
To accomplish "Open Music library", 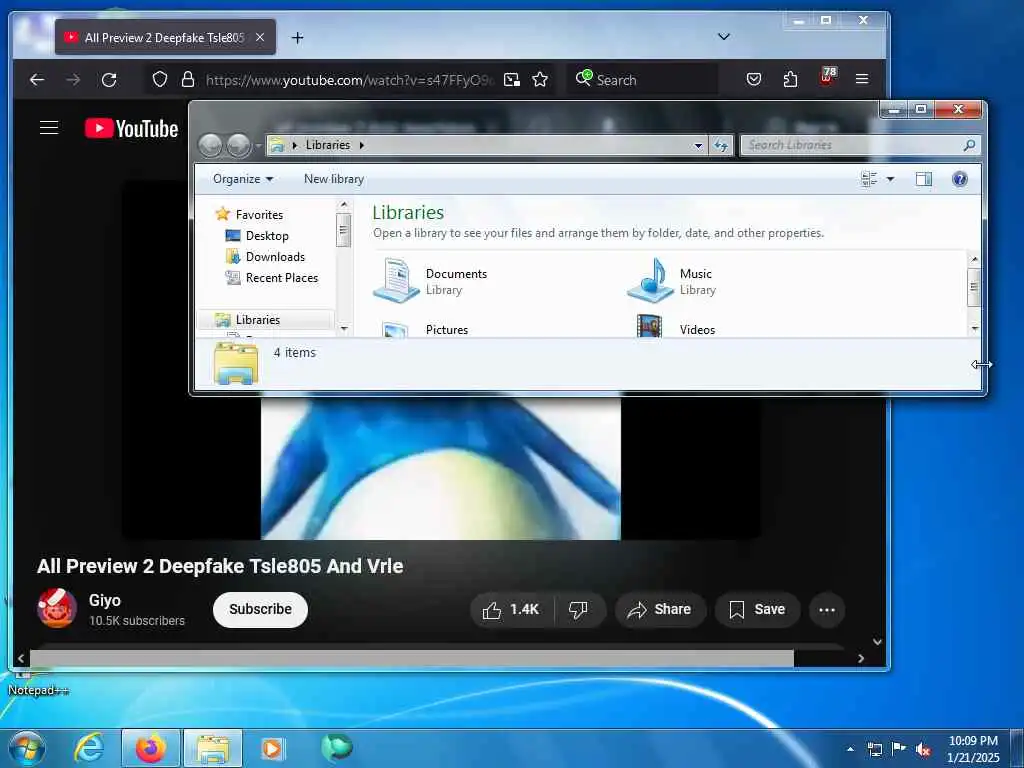I will pos(671,281).
